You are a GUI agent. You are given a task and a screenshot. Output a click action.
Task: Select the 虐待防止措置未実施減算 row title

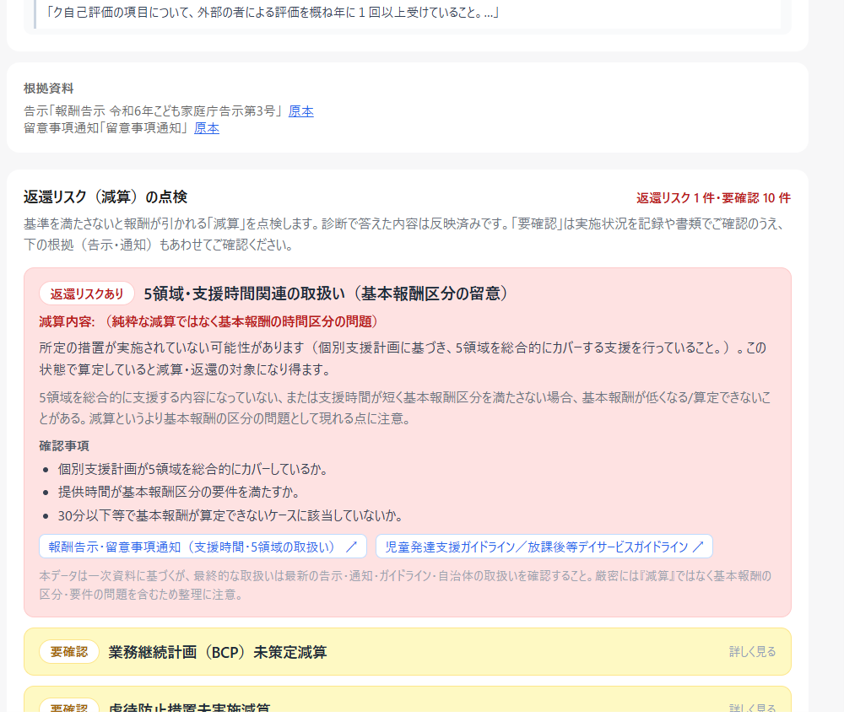tap(189, 708)
